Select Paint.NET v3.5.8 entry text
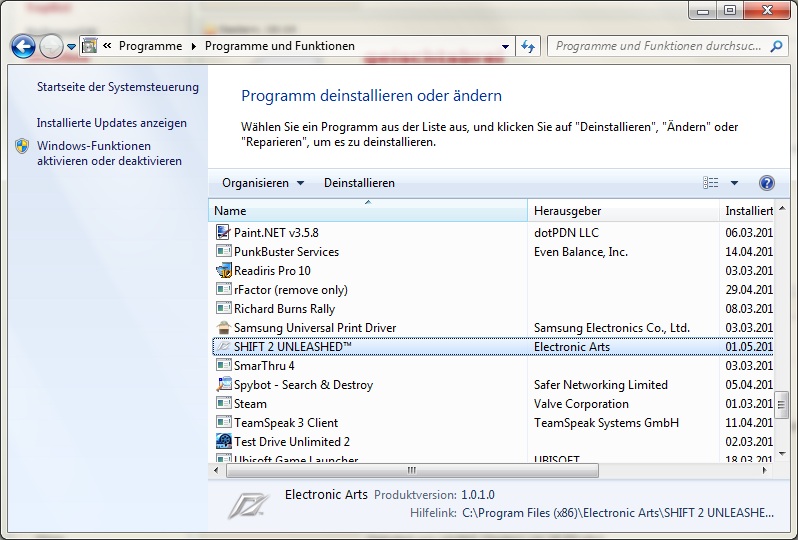 point(276,233)
